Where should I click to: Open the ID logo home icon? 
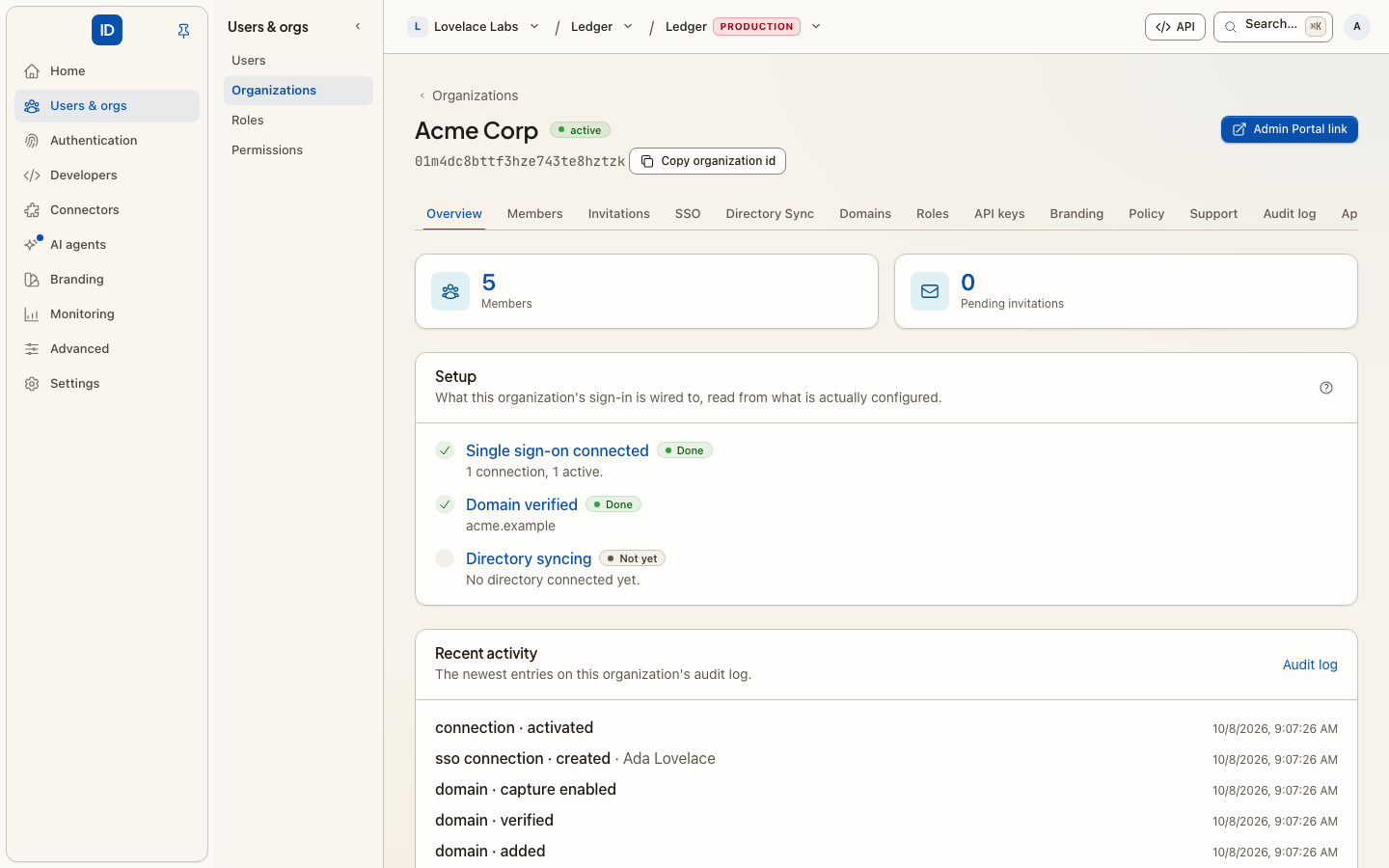coord(107,30)
